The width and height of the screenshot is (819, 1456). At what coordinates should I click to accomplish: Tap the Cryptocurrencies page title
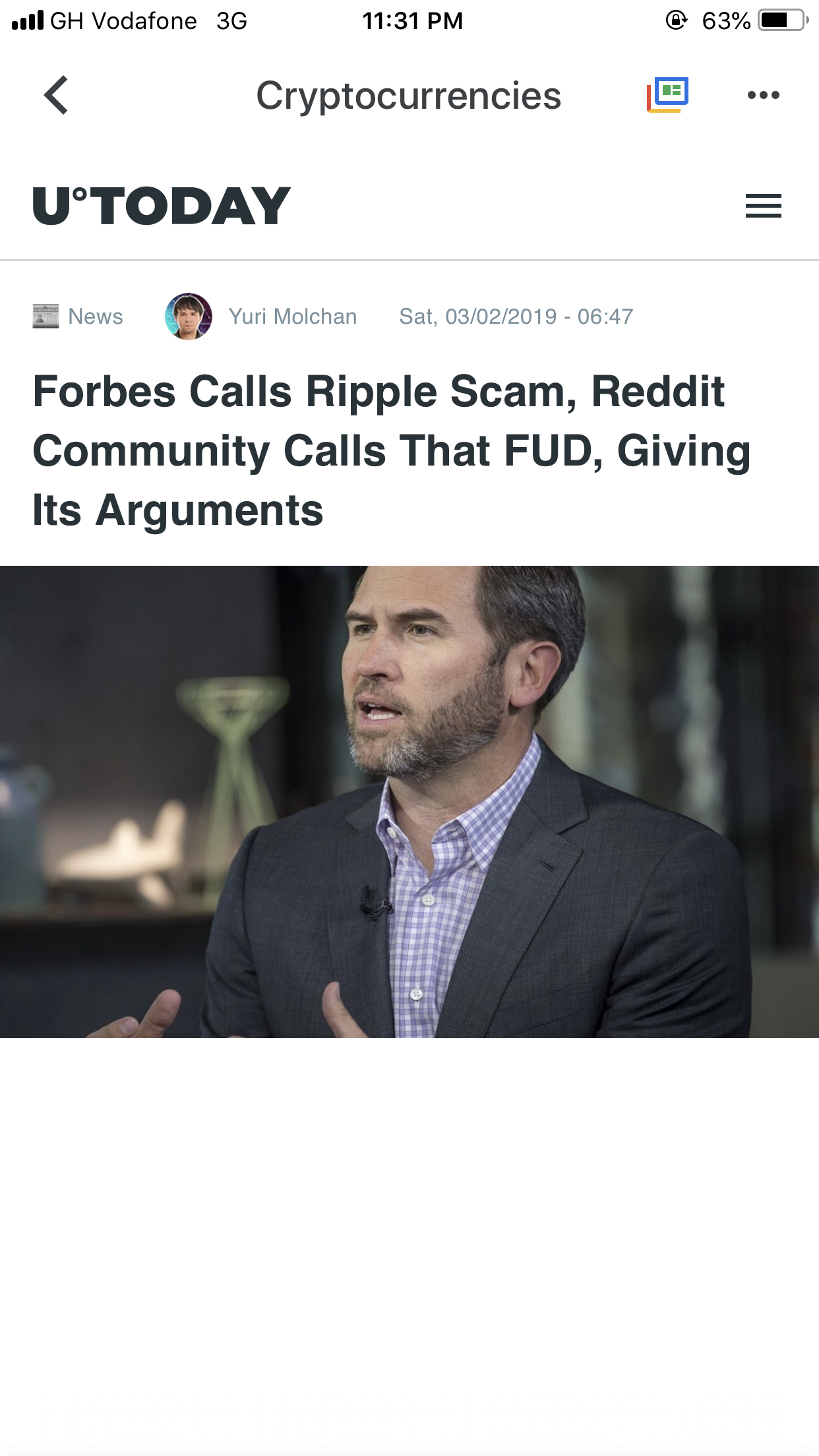coord(409,96)
